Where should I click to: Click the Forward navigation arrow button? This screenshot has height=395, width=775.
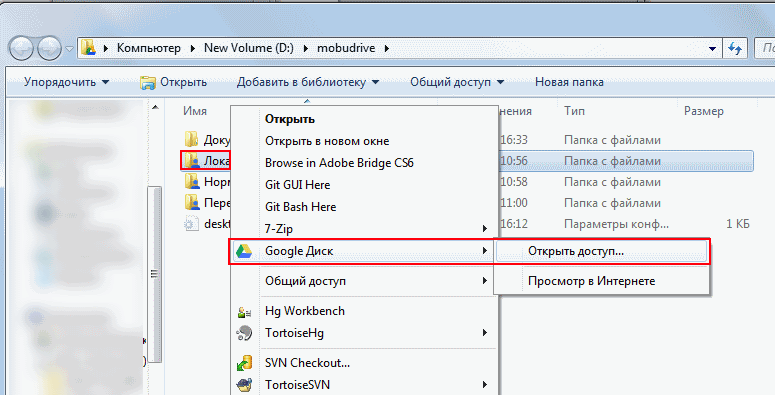click(x=49, y=48)
